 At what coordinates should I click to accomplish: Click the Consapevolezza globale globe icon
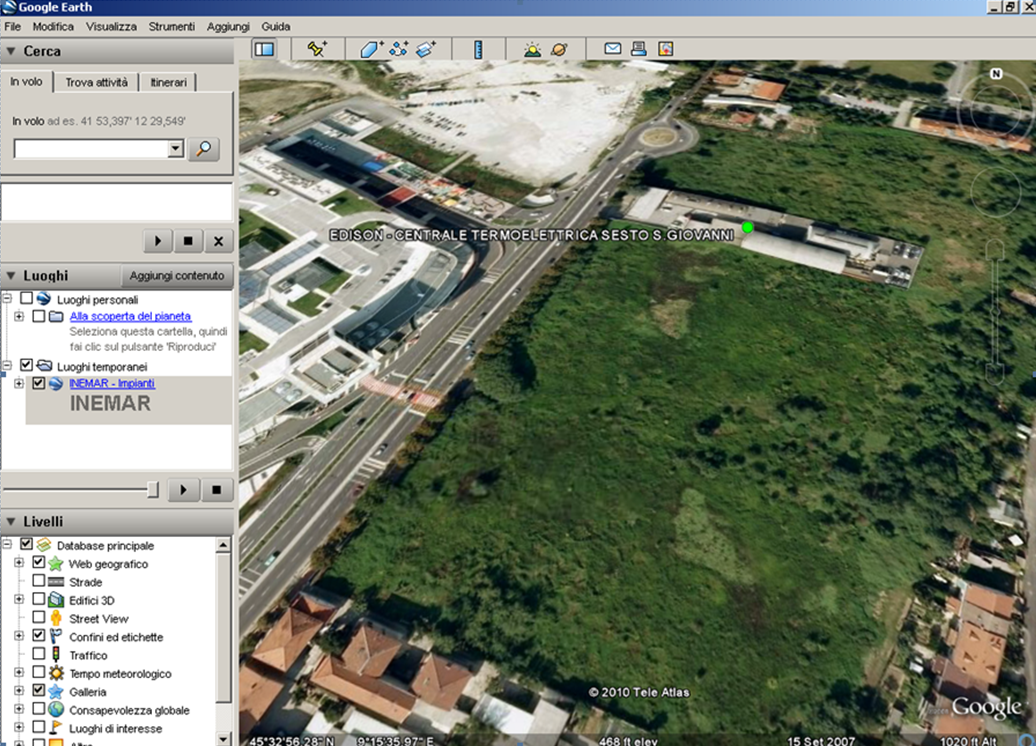56,710
